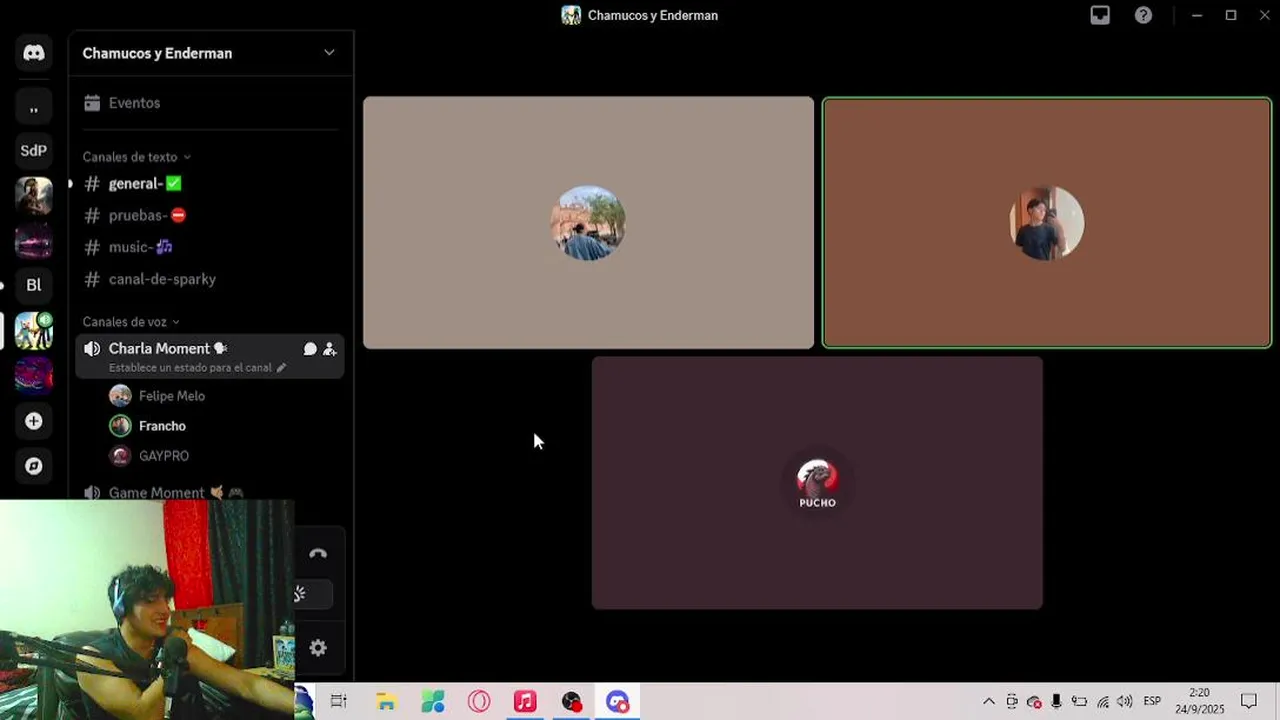Select user Felipe Melo in voice list
This screenshot has height=720, width=1280.
pyautogui.click(x=172, y=396)
